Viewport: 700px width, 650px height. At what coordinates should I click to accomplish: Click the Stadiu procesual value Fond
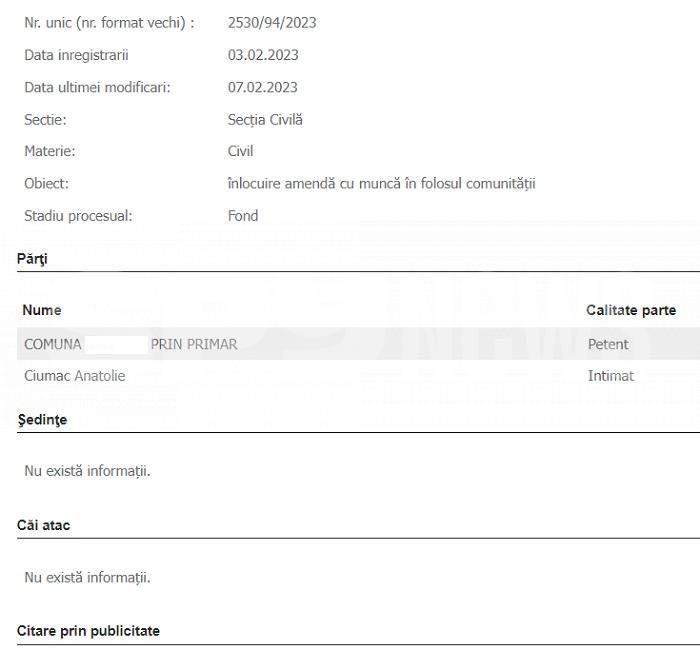[243, 216]
